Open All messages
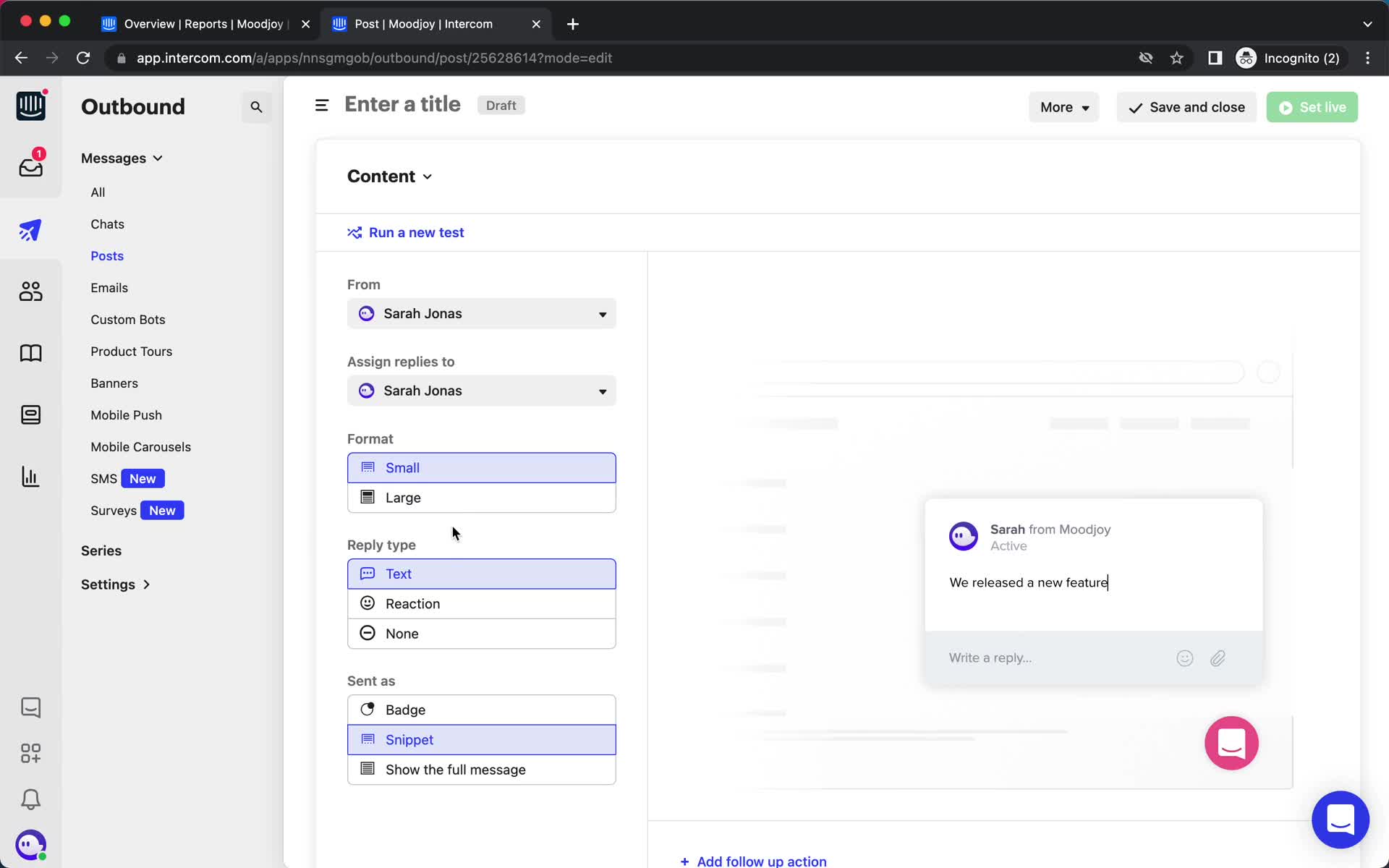The image size is (1389, 868). pos(98,192)
